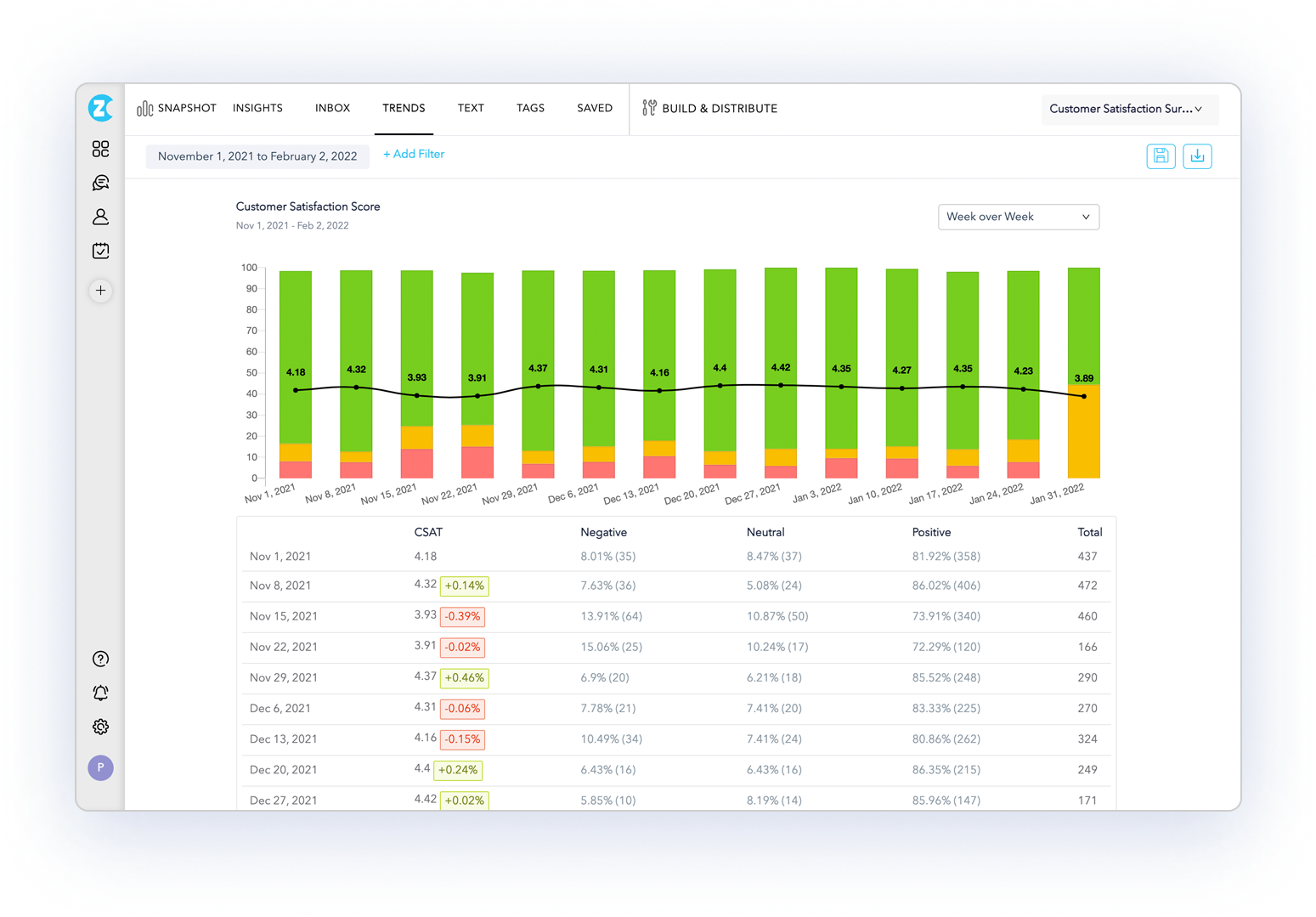Screen dimensions: 1316x917
Task: Open the help question mark icon
Action: pos(100,659)
